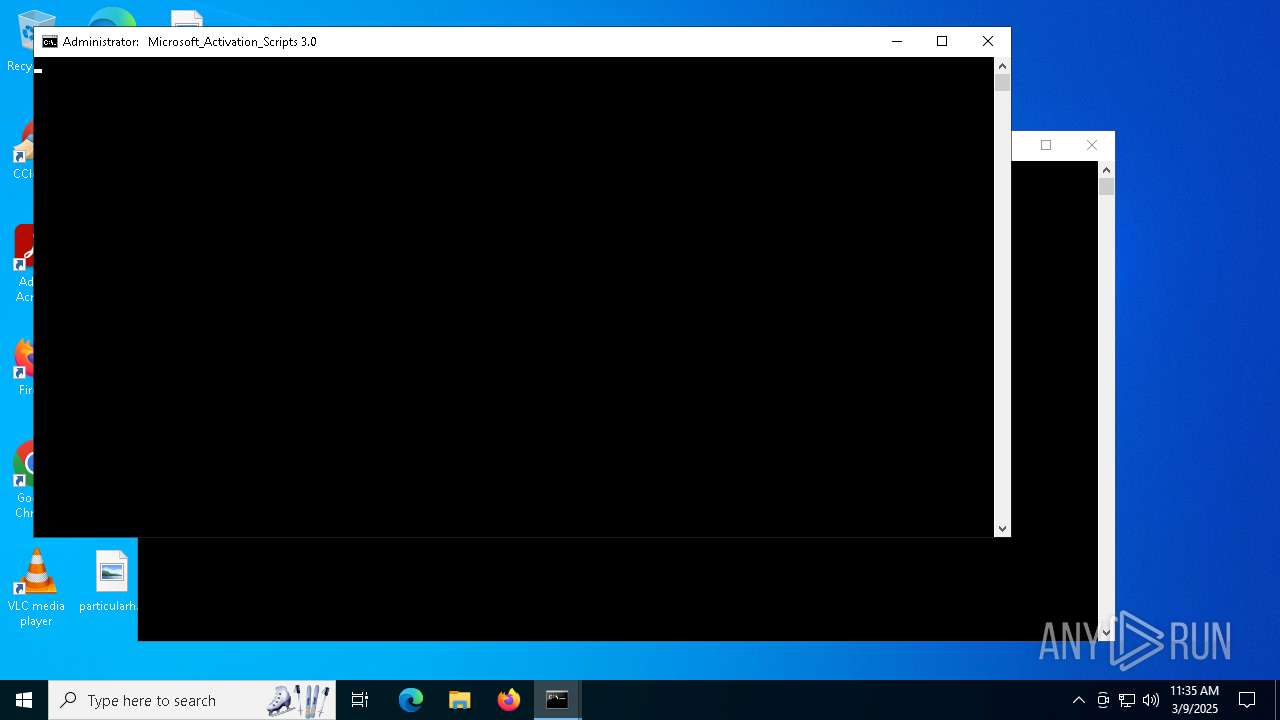Click the Command Prompt taskbar button
Viewport: 1280px width, 720px height.
[x=557, y=700]
